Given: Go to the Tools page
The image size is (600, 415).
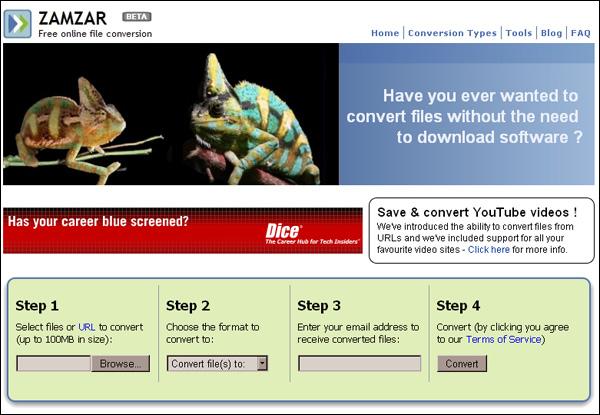Looking at the screenshot, I should pos(518,33).
